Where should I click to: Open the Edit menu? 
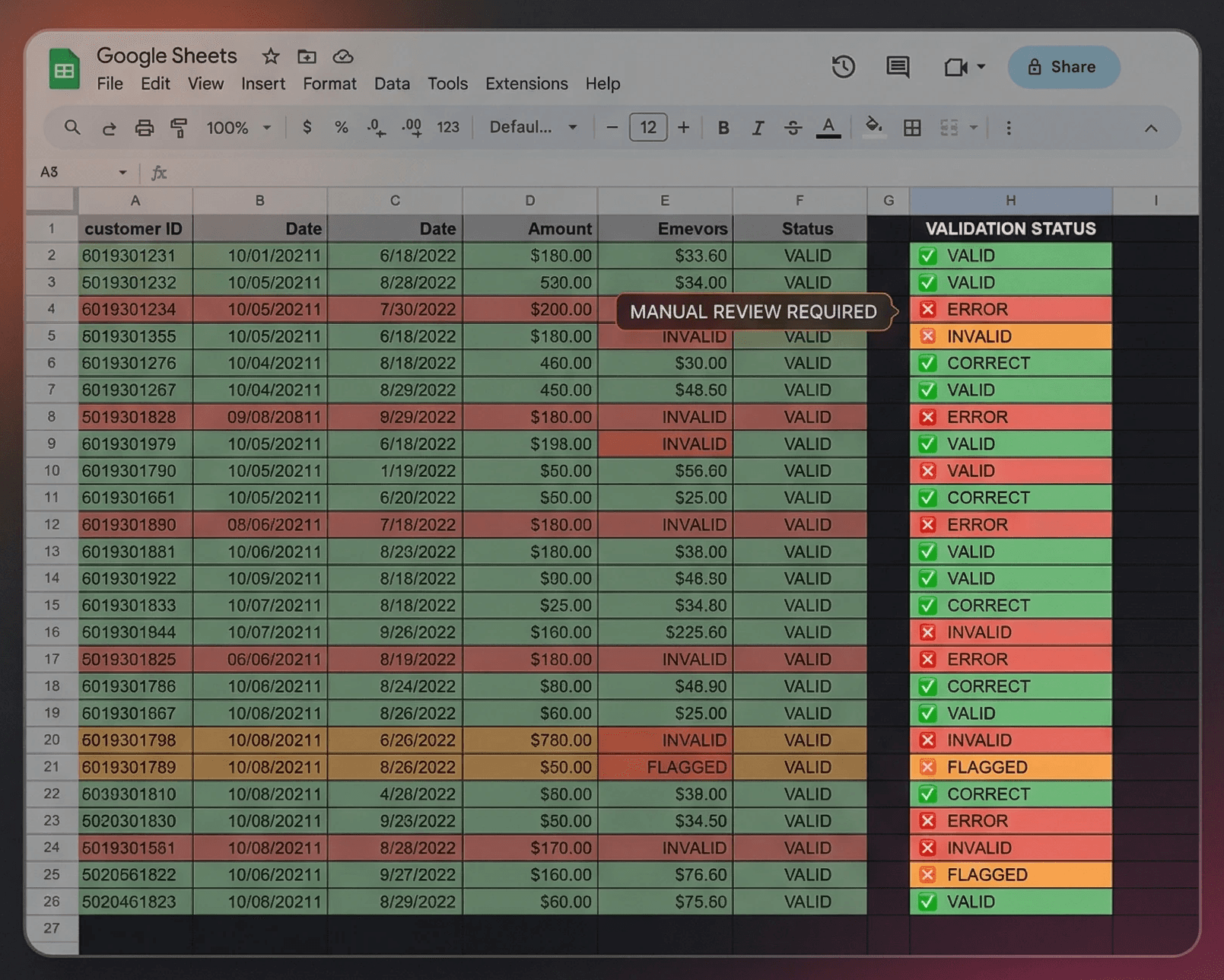click(155, 84)
